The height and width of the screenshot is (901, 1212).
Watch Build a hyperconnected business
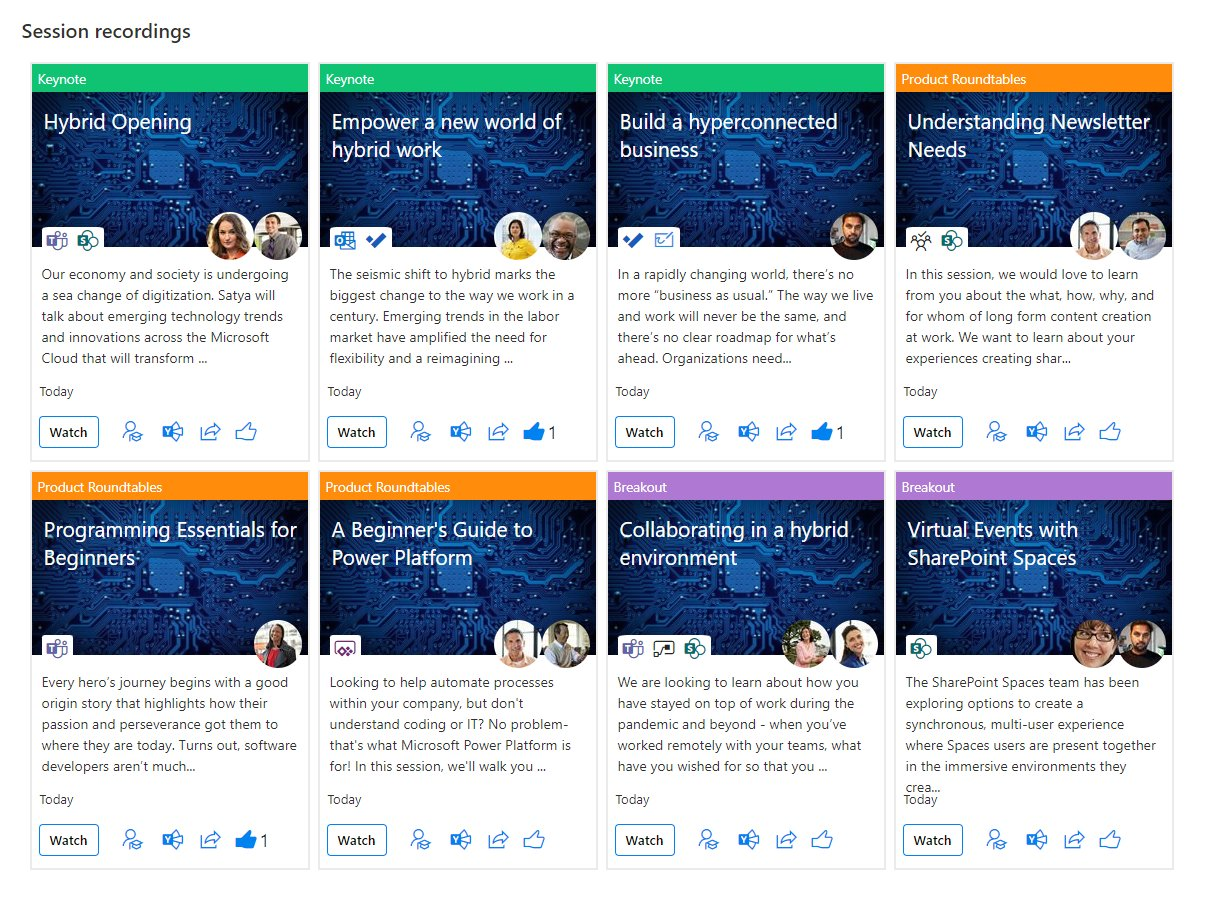(645, 432)
